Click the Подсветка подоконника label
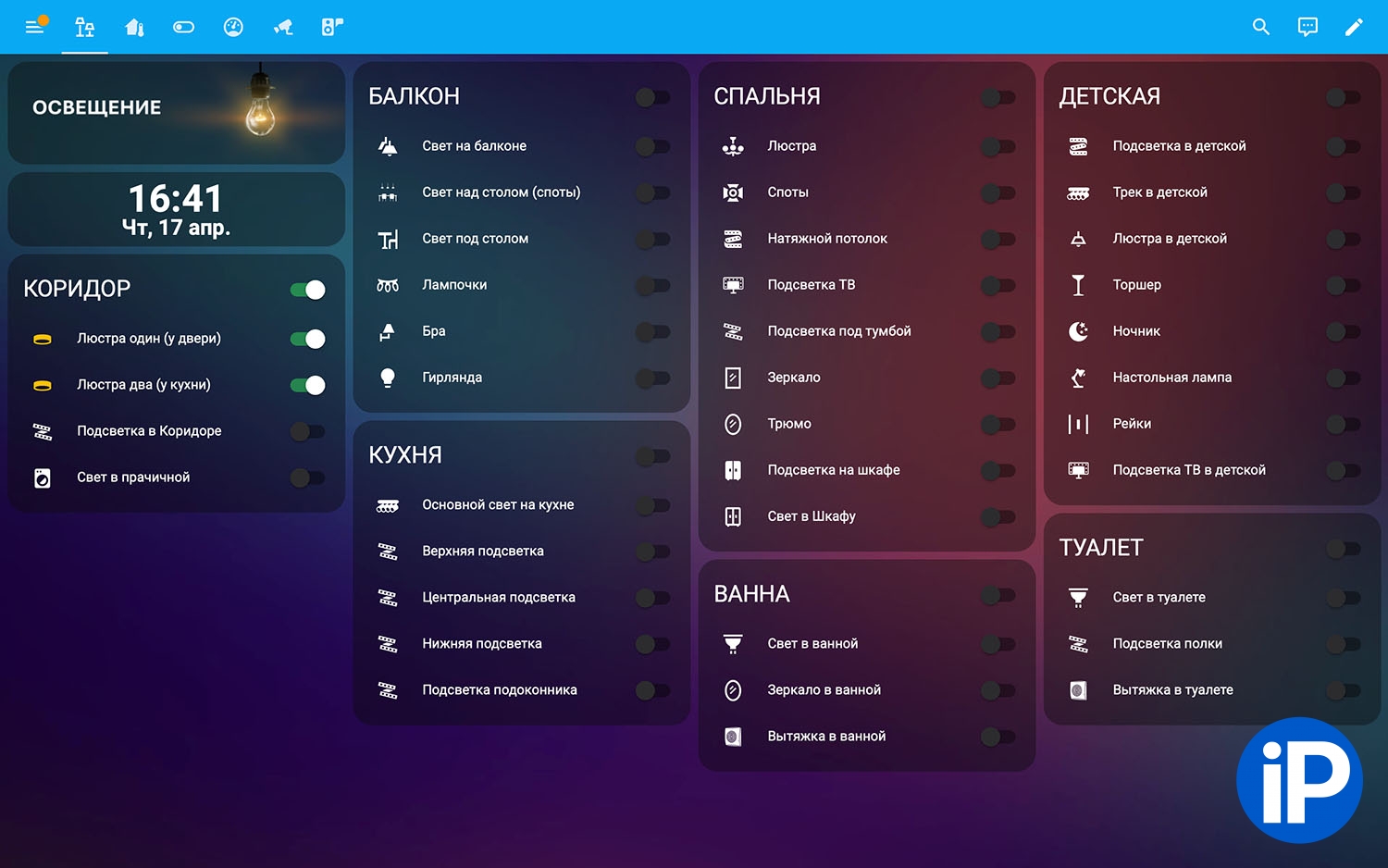The width and height of the screenshot is (1388, 868). click(x=500, y=690)
